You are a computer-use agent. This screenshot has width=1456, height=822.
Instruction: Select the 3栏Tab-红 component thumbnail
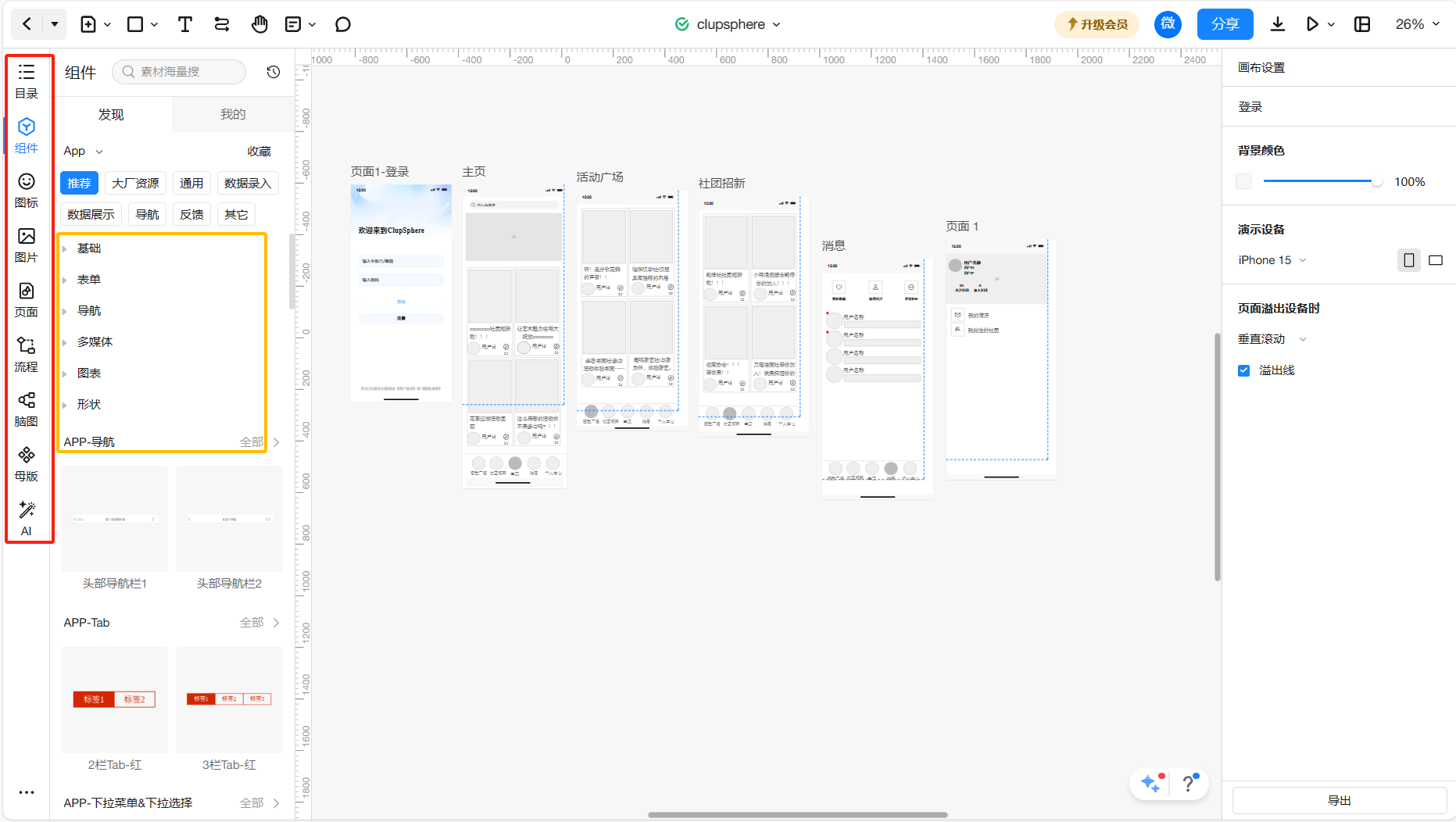tap(229, 699)
